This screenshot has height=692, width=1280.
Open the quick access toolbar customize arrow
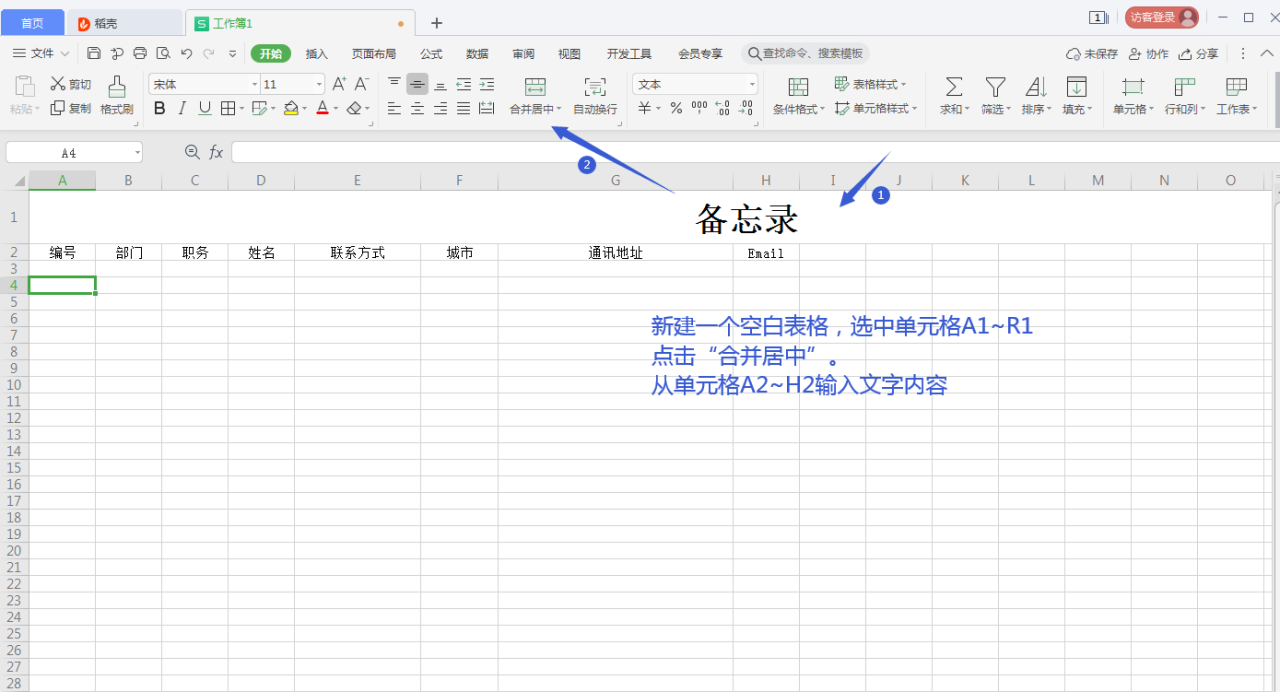(233, 54)
